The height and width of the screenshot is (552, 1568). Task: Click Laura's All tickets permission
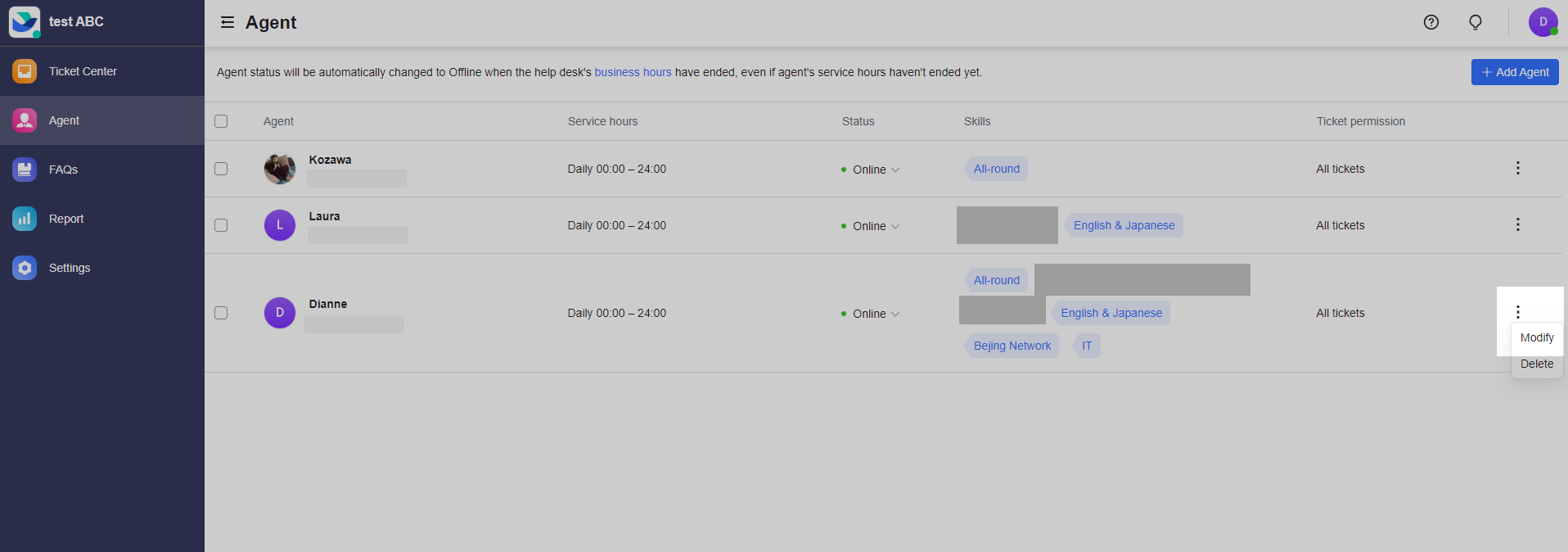pyautogui.click(x=1340, y=225)
